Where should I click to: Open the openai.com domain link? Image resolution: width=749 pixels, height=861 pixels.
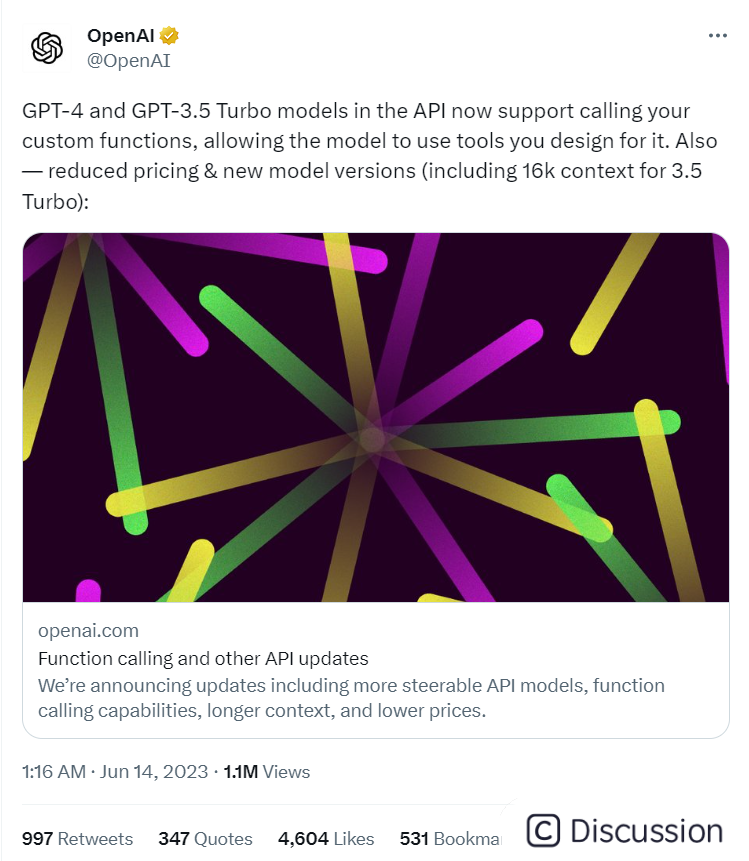pos(88,630)
